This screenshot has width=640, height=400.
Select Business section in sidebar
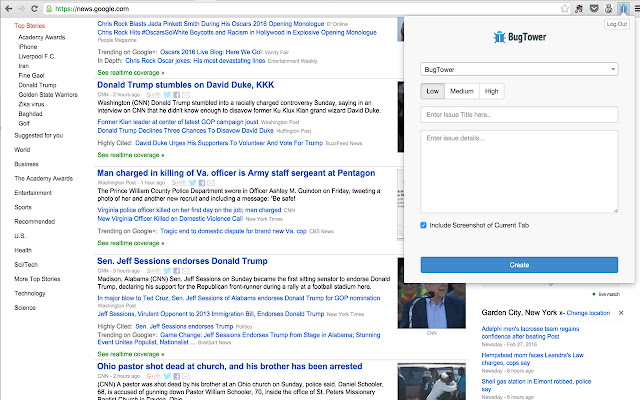(27, 164)
